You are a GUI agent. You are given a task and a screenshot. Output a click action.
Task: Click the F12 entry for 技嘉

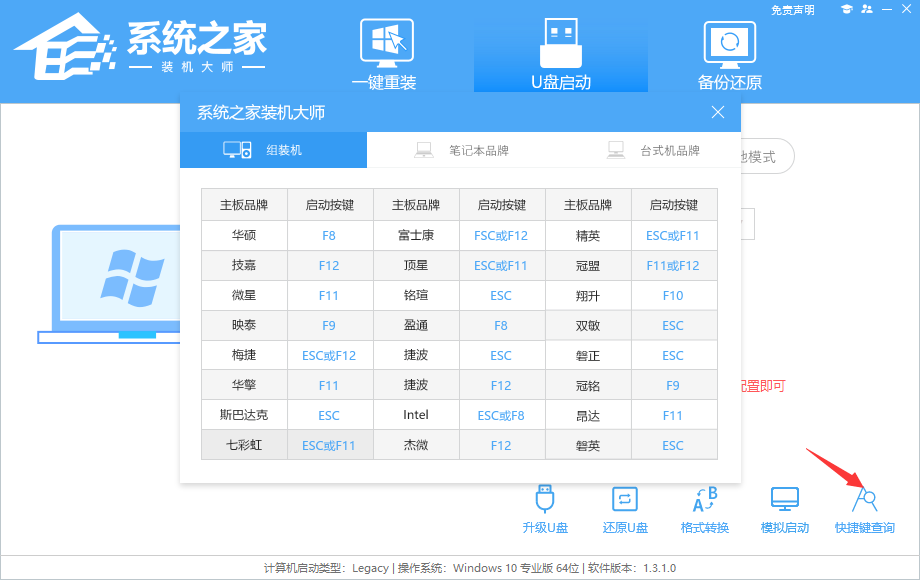pos(330,265)
